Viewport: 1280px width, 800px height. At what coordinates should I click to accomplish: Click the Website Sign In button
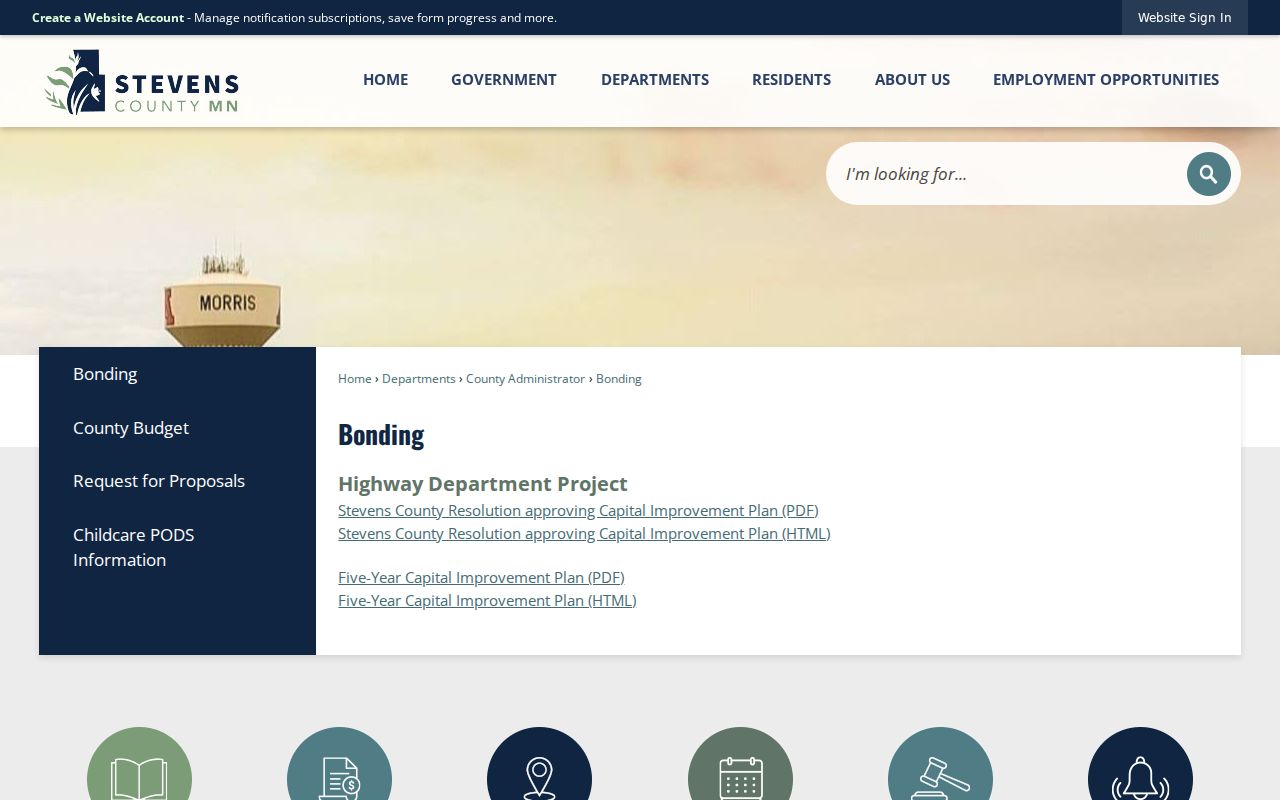(1184, 18)
